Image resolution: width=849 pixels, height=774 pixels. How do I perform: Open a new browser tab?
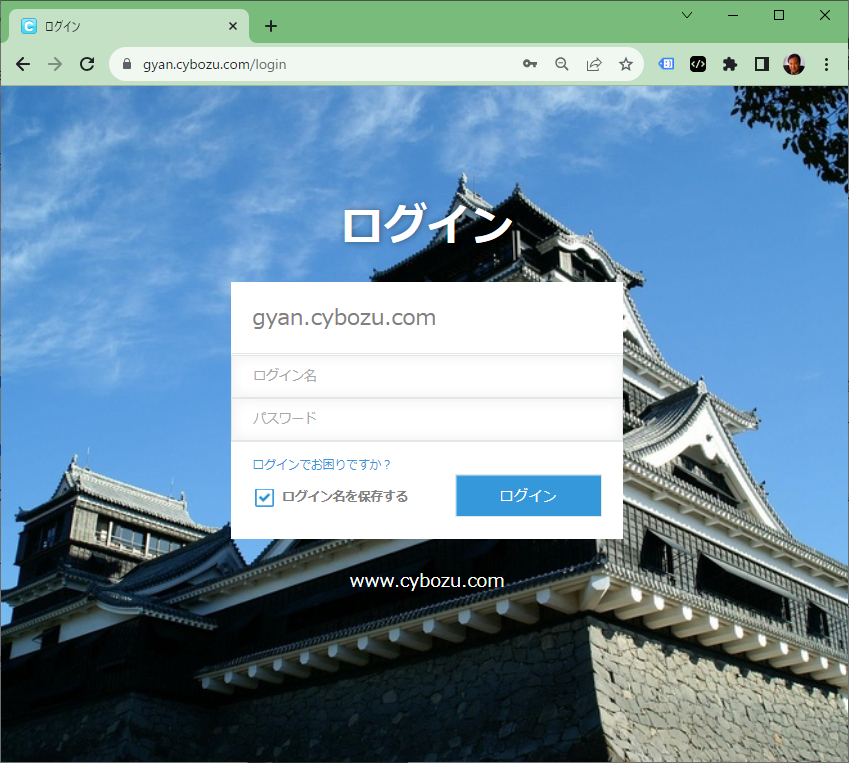(x=271, y=26)
